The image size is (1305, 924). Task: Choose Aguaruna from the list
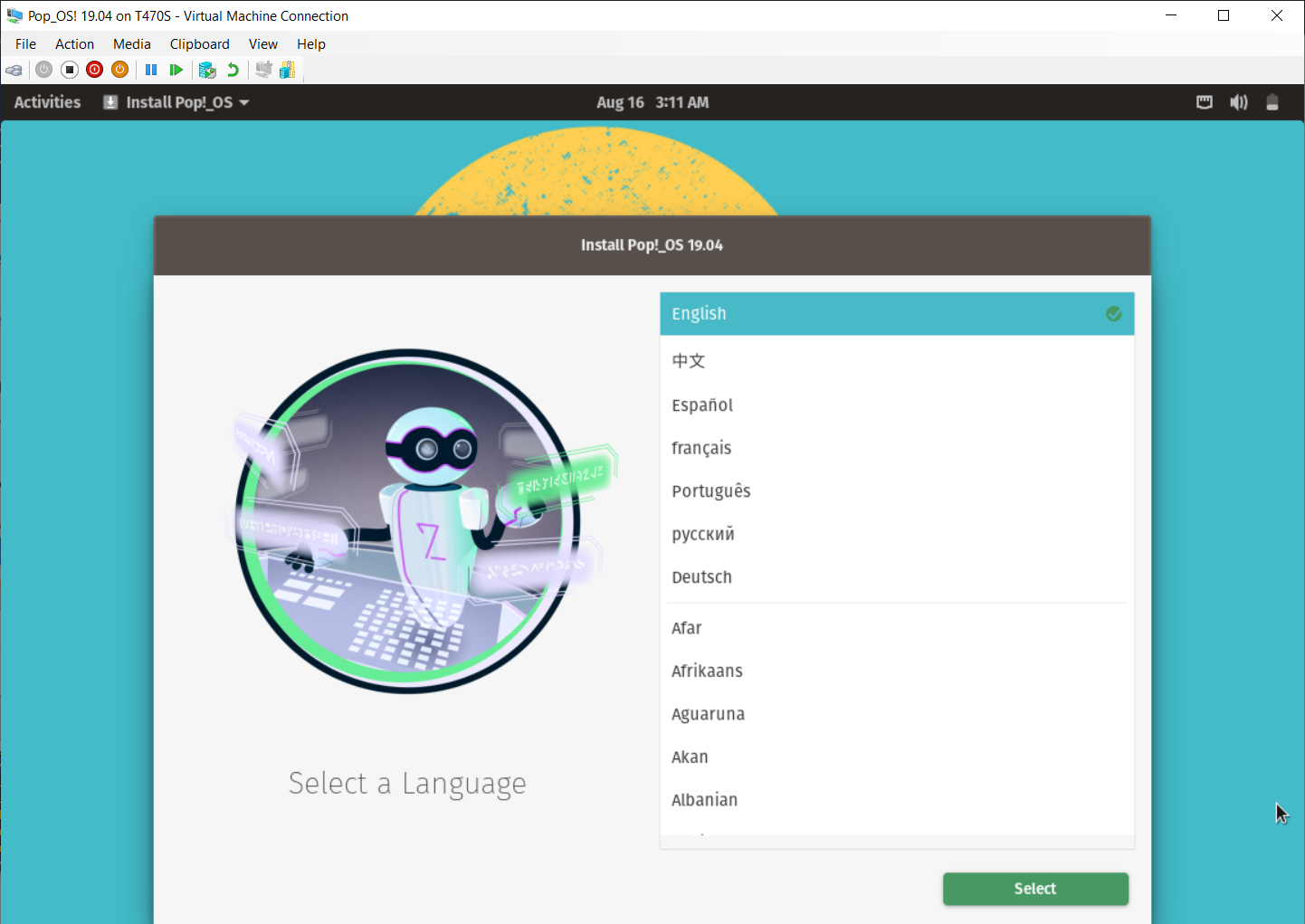897,714
